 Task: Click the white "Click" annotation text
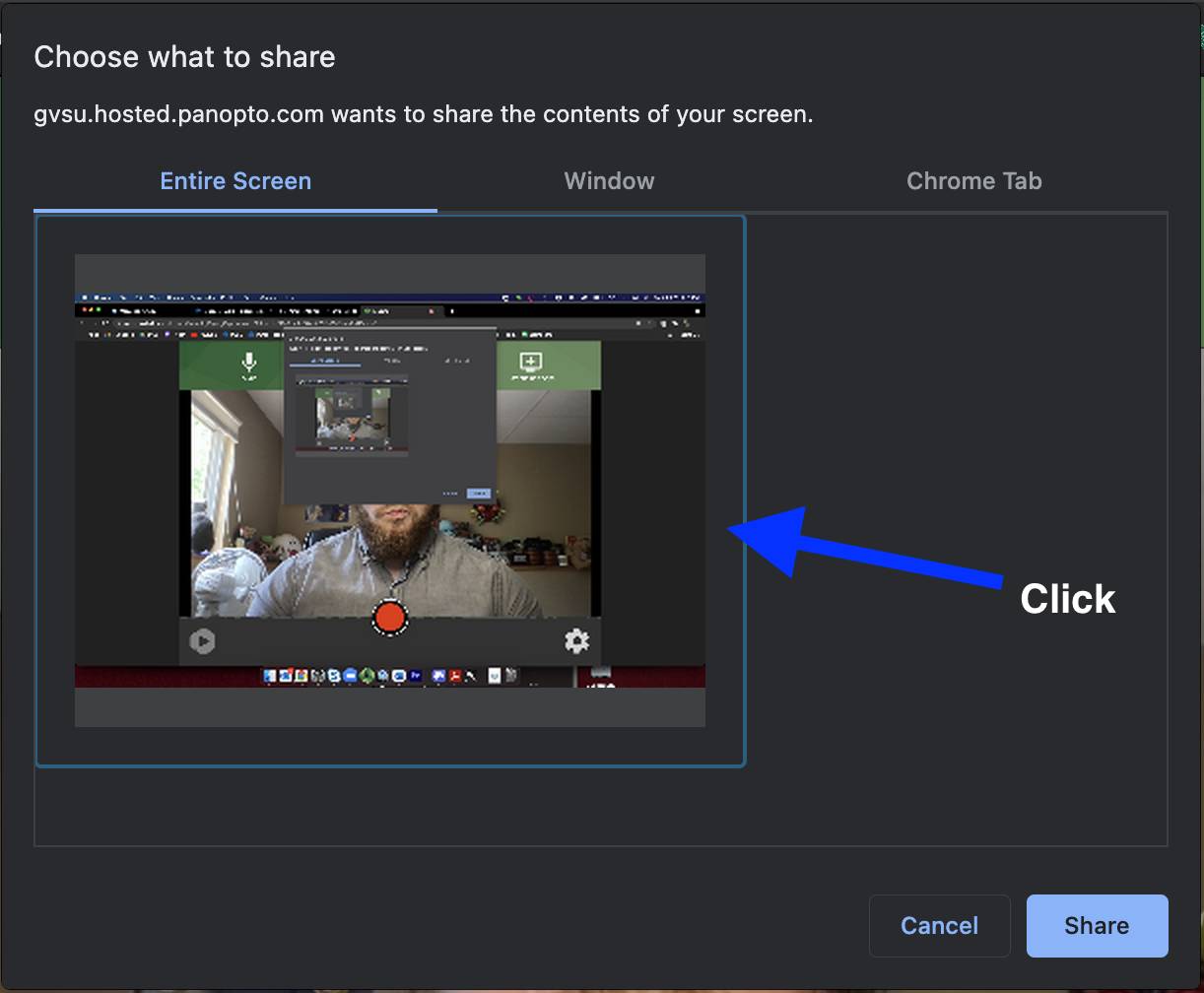click(x=1067, y=599)
